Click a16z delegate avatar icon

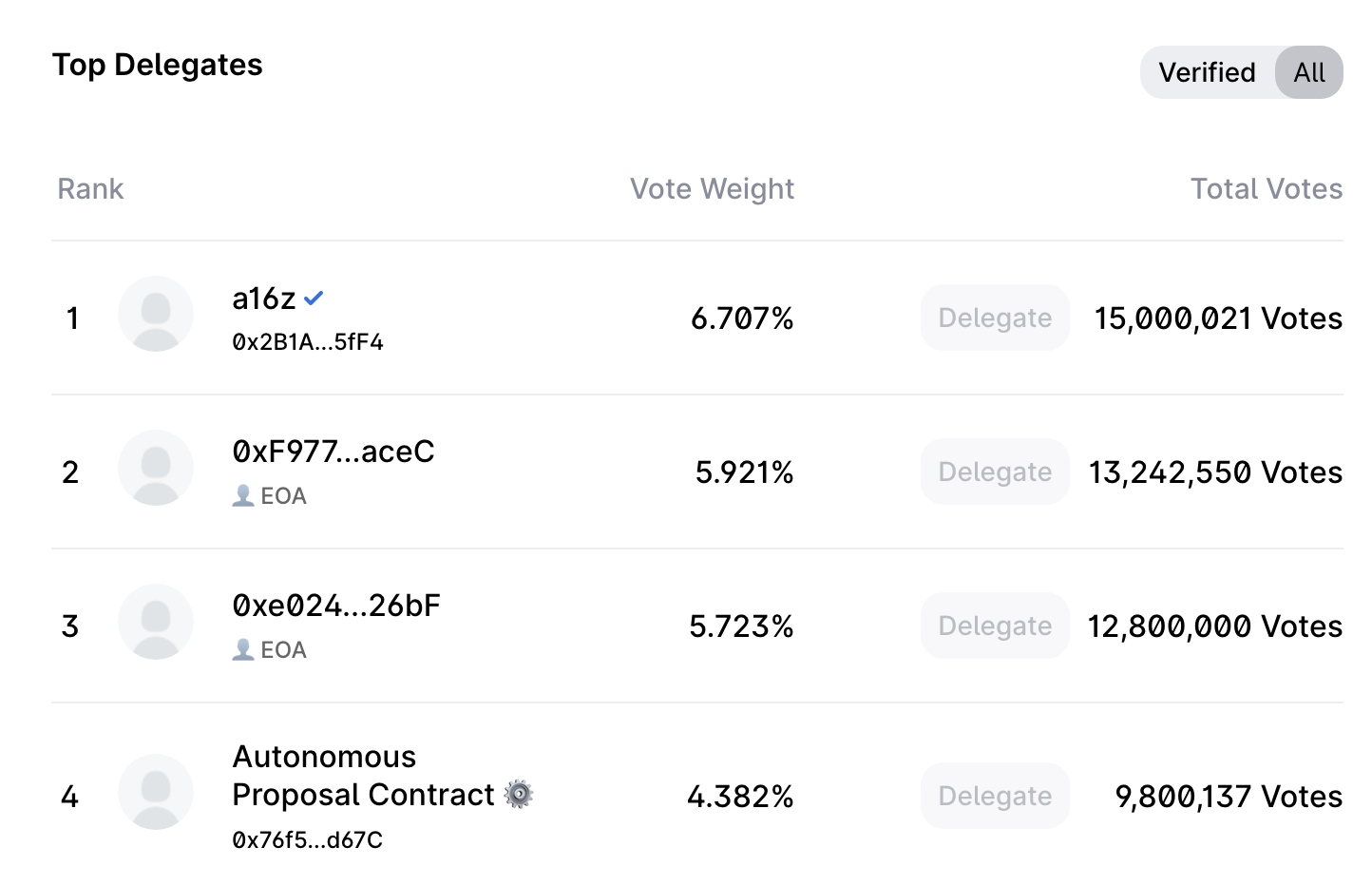tap(156, 315)
